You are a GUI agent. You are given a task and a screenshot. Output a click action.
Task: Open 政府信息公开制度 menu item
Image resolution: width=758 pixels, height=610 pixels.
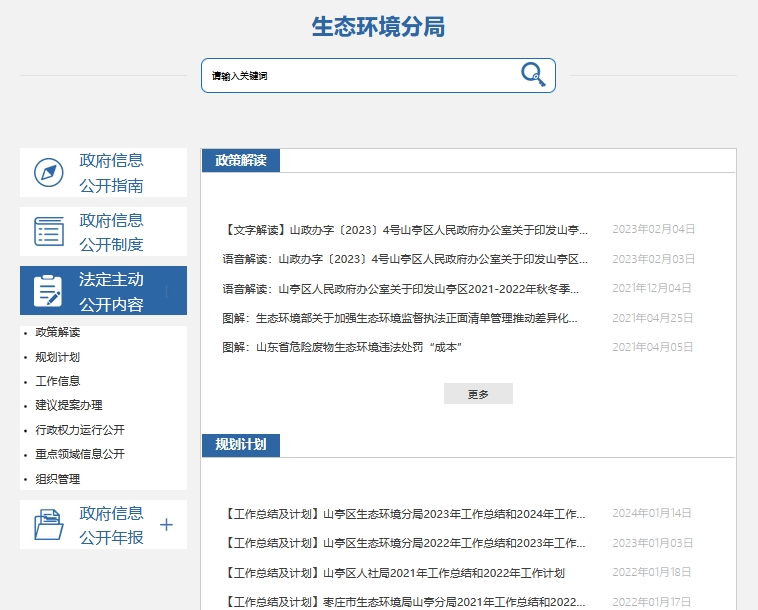(103, 232)
